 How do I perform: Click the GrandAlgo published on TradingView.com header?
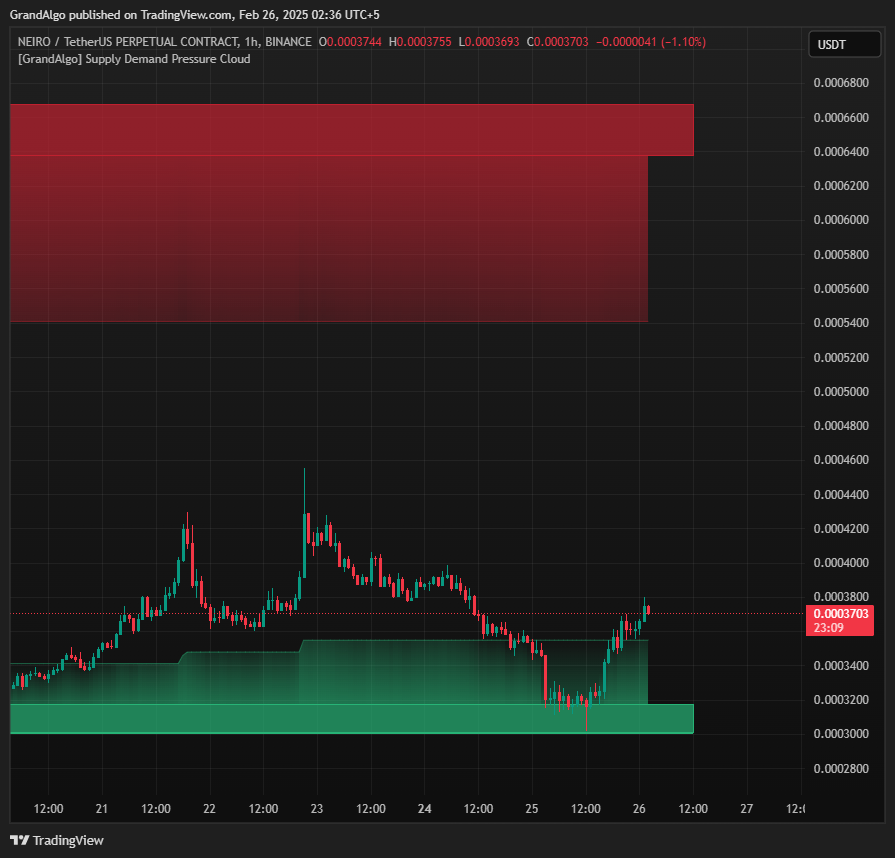195,15
